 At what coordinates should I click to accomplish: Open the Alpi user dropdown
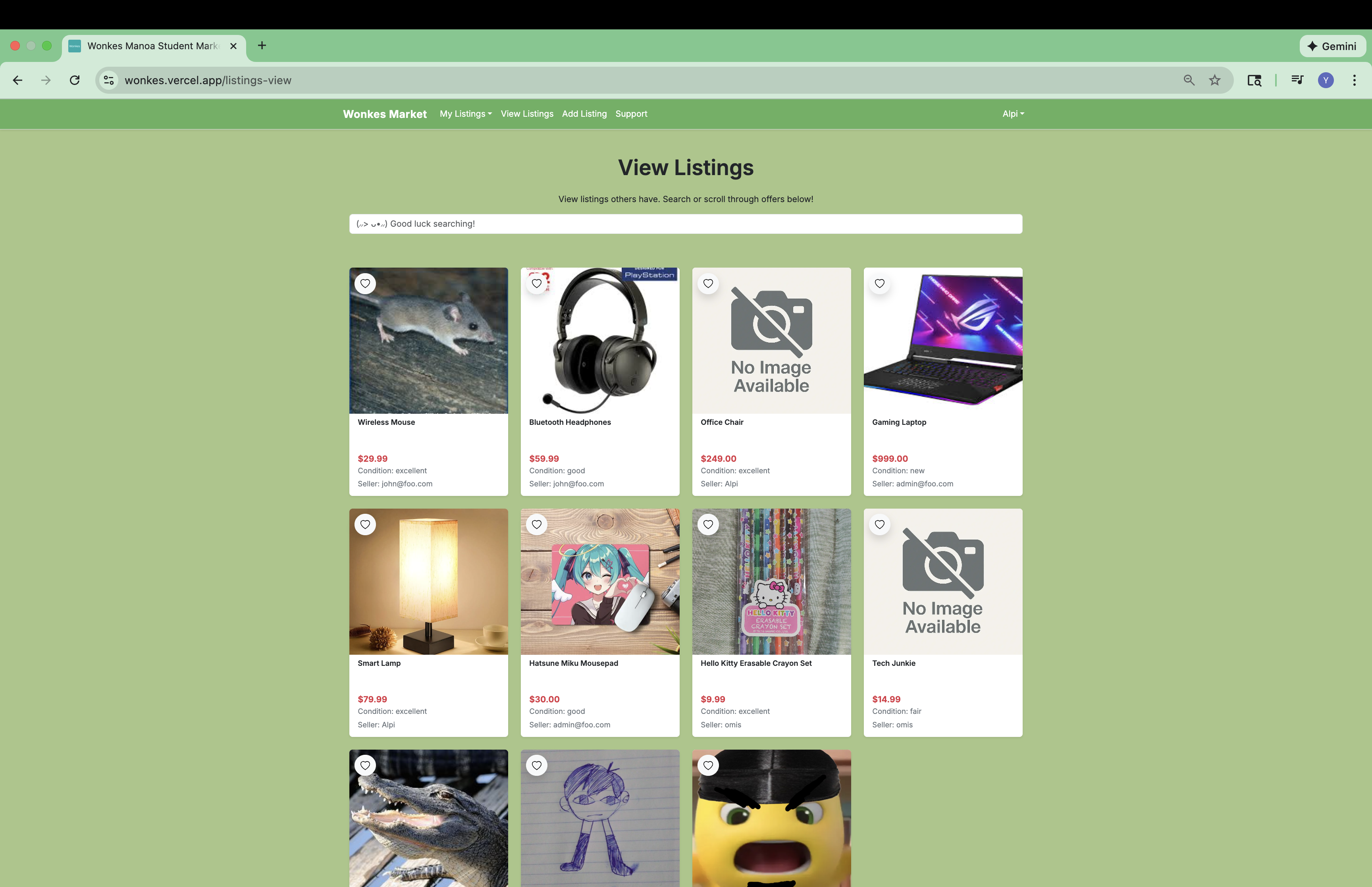click(x=1013, y=114)
